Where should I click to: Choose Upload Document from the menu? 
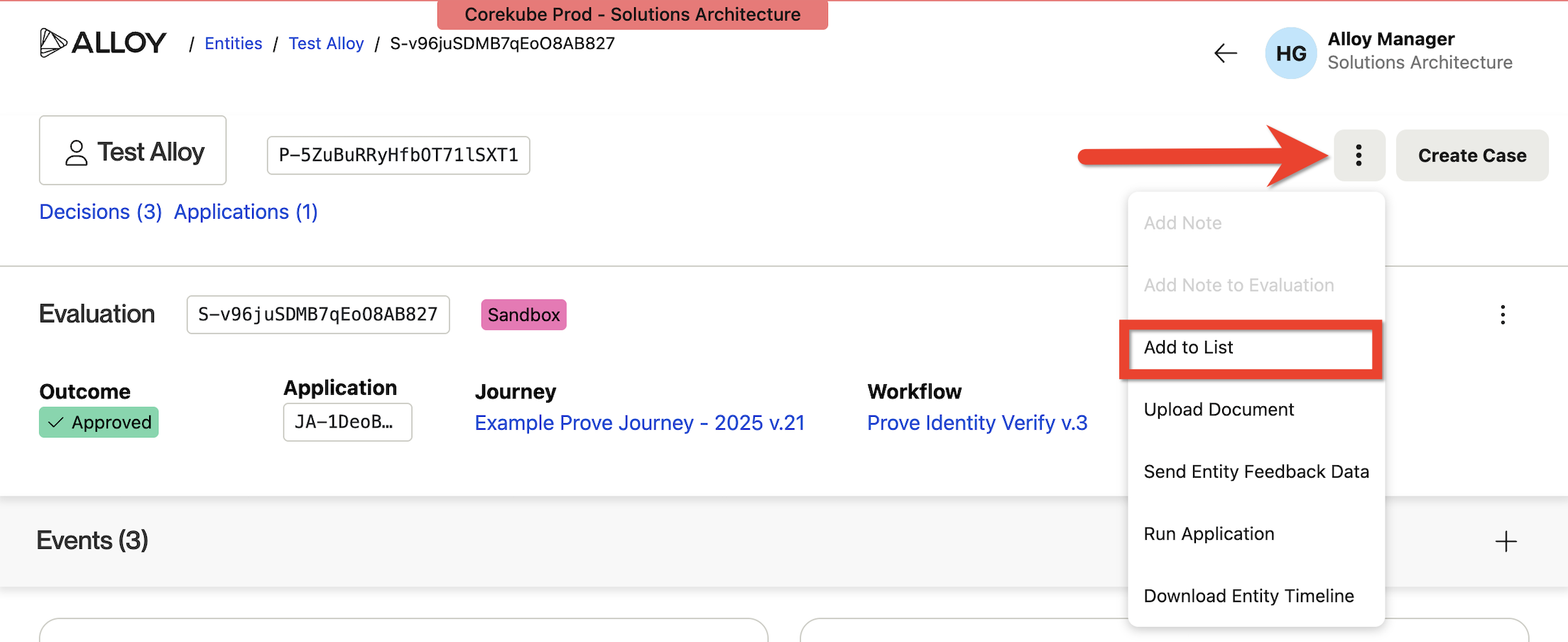pyautogui.click(x=1219, y=410)
